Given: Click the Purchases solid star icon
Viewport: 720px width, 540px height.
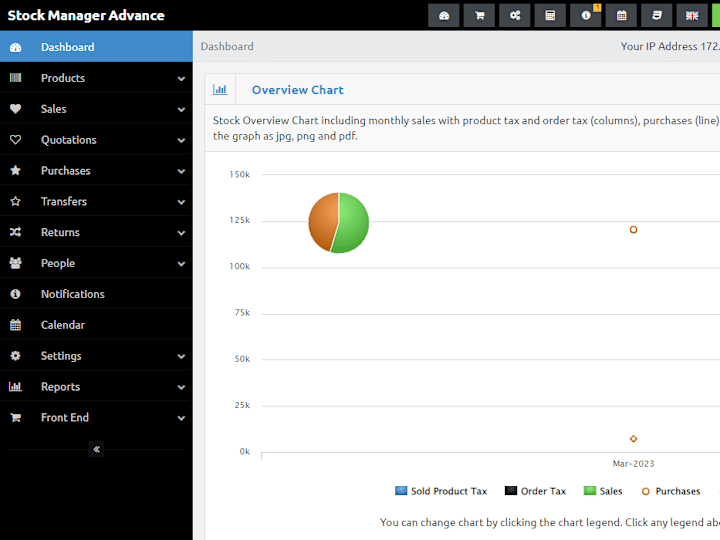Looking at the screenshot, I should pos(15,170).
